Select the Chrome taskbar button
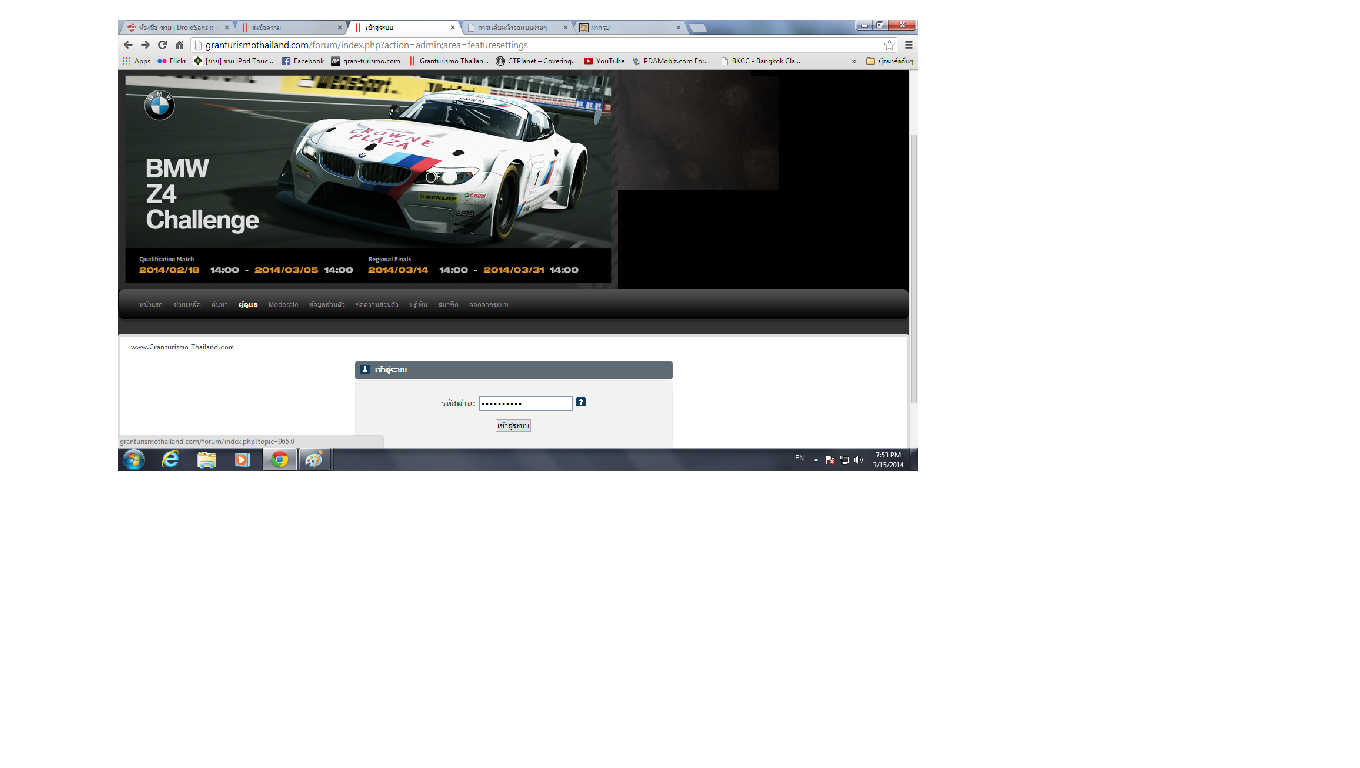Image resolution: width=1360 pixels, height=768 pixels. pyautogui.click(x=279, y=459)
